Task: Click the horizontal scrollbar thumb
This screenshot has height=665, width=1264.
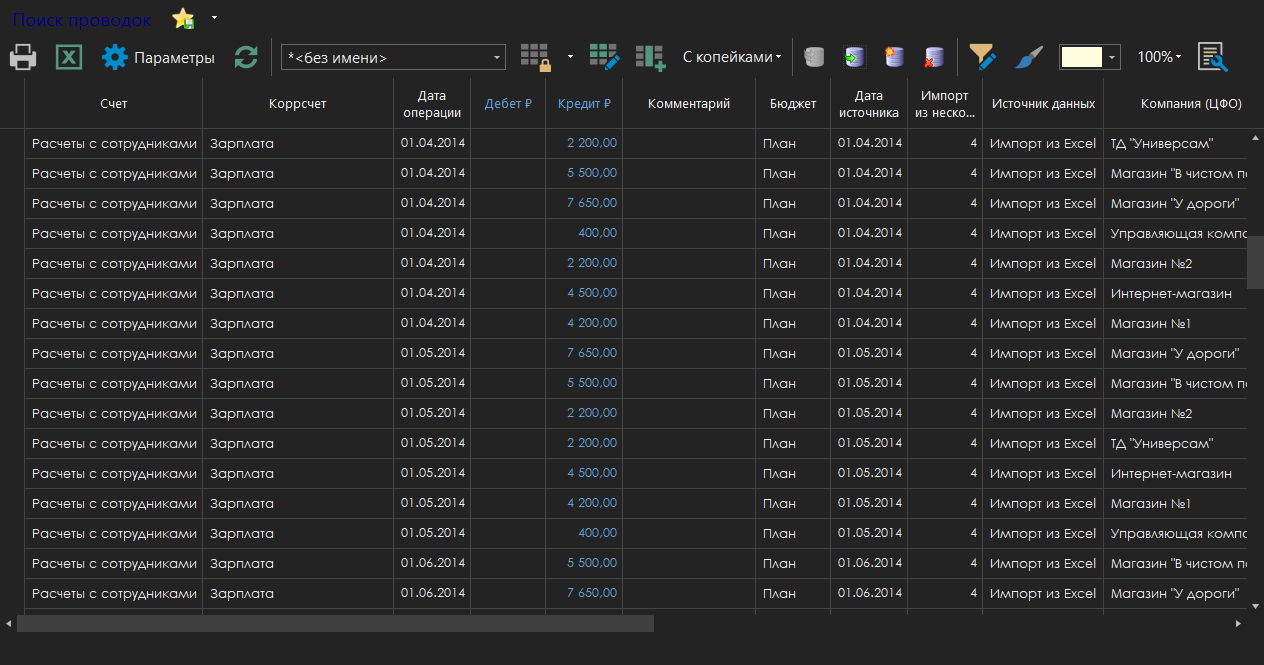Action: click(x=335, y=623)
